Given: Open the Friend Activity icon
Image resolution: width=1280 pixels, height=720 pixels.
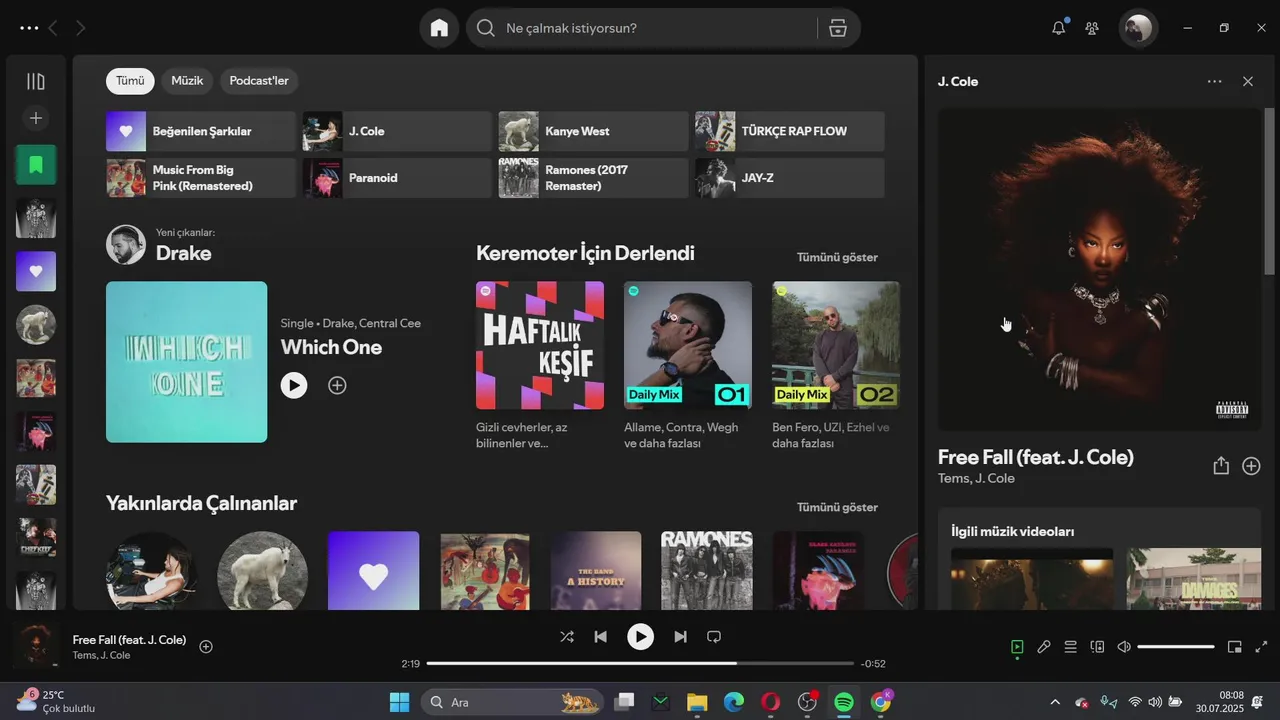Looking at the screenshot, I should click(1092, 28).
